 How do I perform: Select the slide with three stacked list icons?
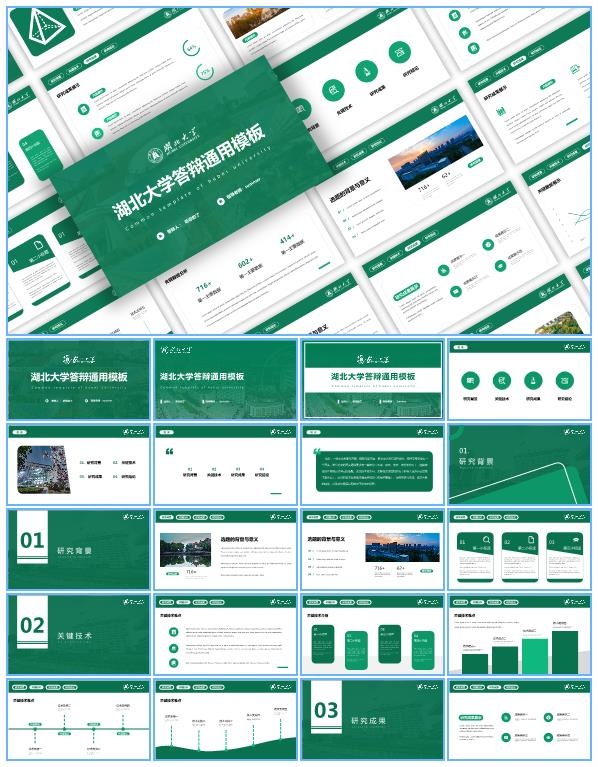coord(225,634)
